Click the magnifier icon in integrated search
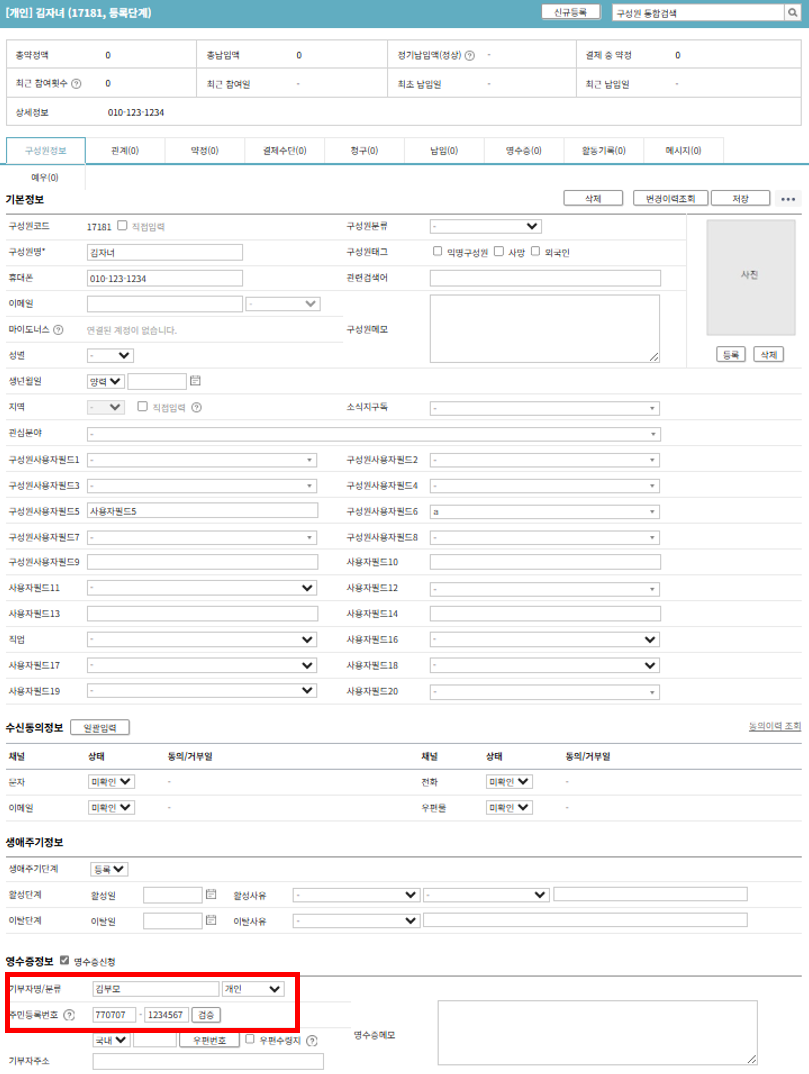Screen dimensions: 809x1074 [793, 12]
